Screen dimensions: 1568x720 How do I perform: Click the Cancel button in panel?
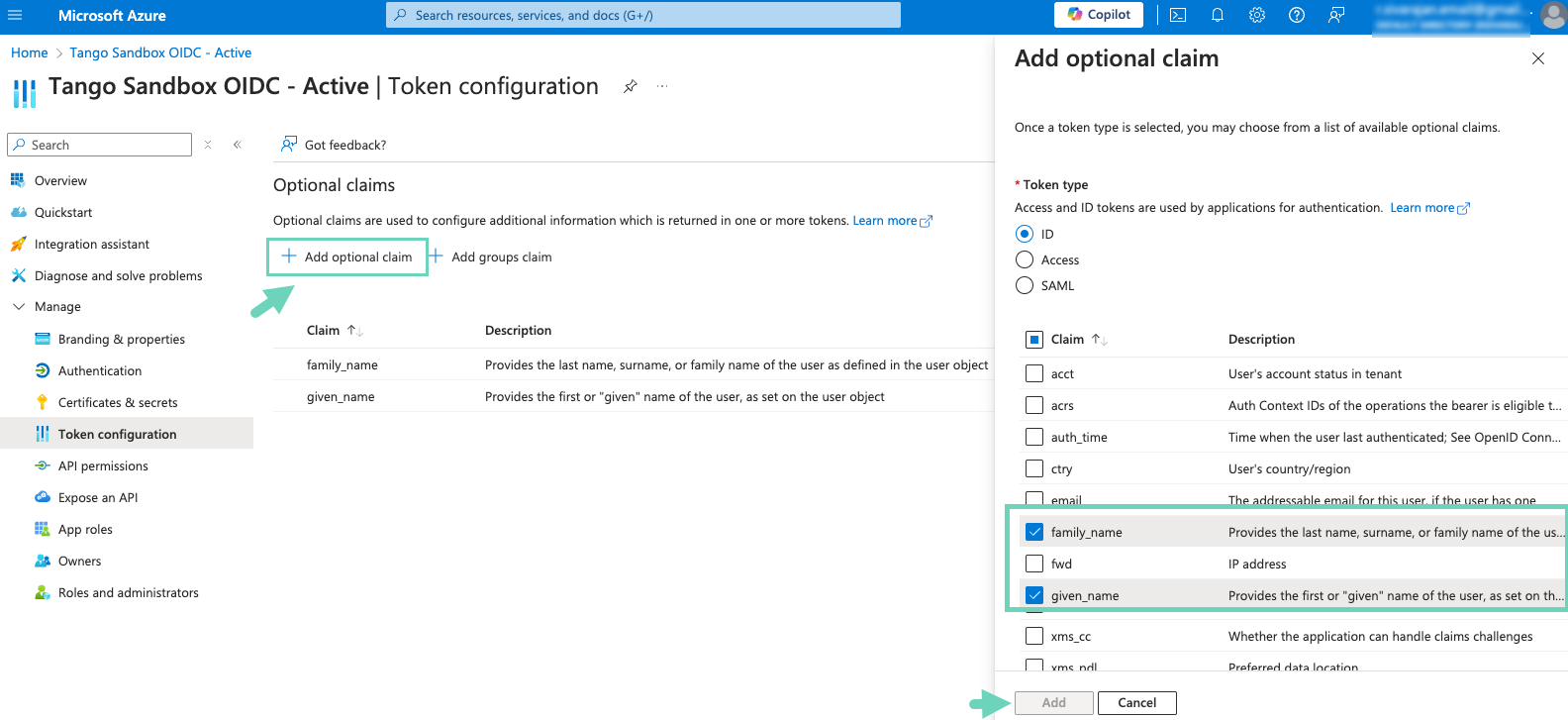[x=1137, y=703]
